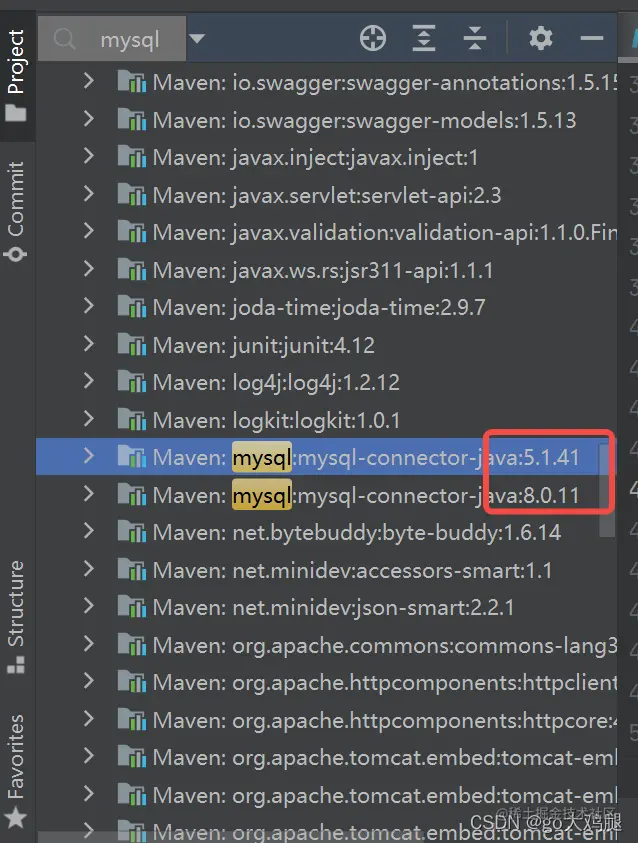Switch to the Project tool window tab

tap(16, 75)
